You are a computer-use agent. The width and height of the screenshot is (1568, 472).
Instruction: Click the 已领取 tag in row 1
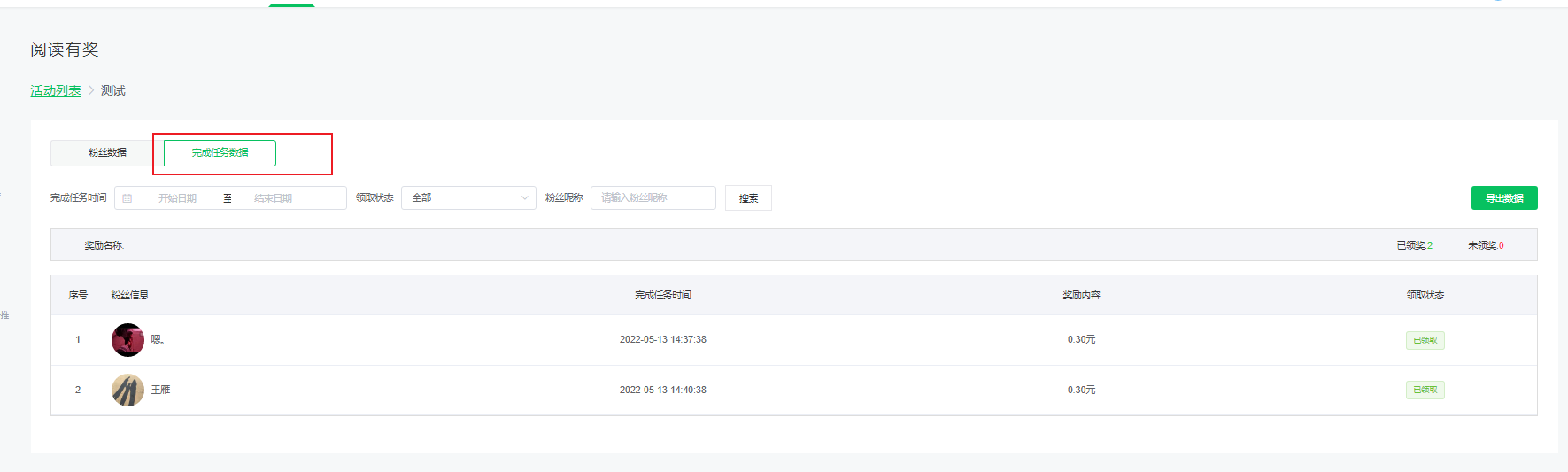coord(1425,340)
